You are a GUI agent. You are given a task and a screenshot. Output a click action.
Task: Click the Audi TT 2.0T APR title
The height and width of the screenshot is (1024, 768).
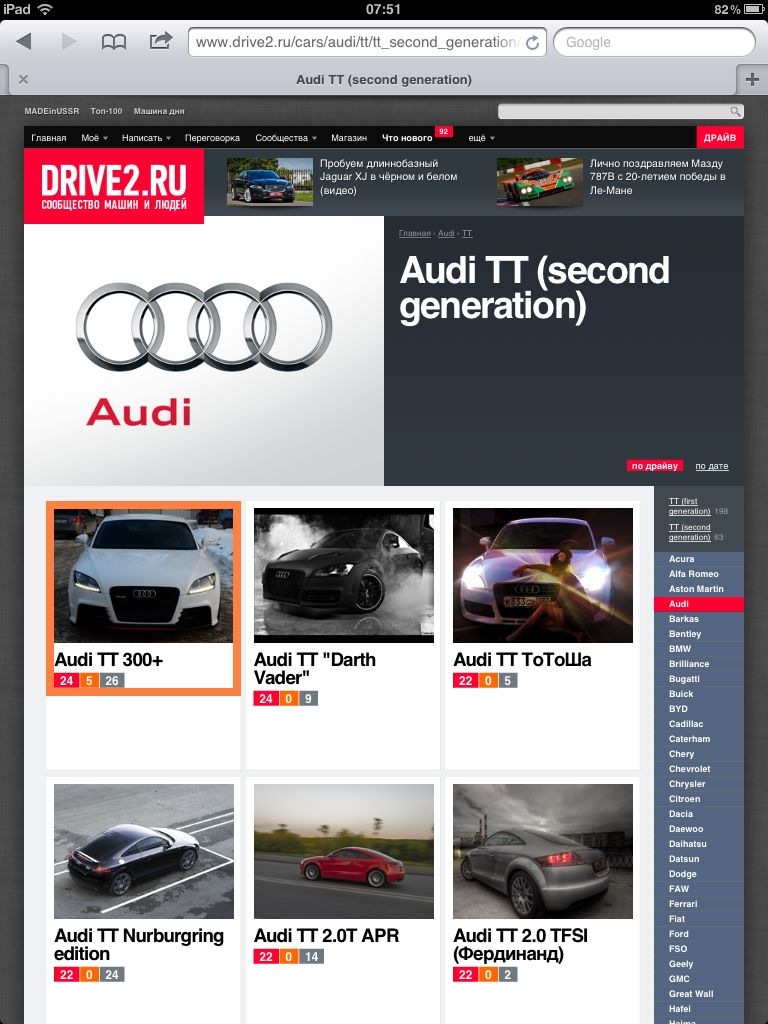pyautogui.click(x=327, y=936)
